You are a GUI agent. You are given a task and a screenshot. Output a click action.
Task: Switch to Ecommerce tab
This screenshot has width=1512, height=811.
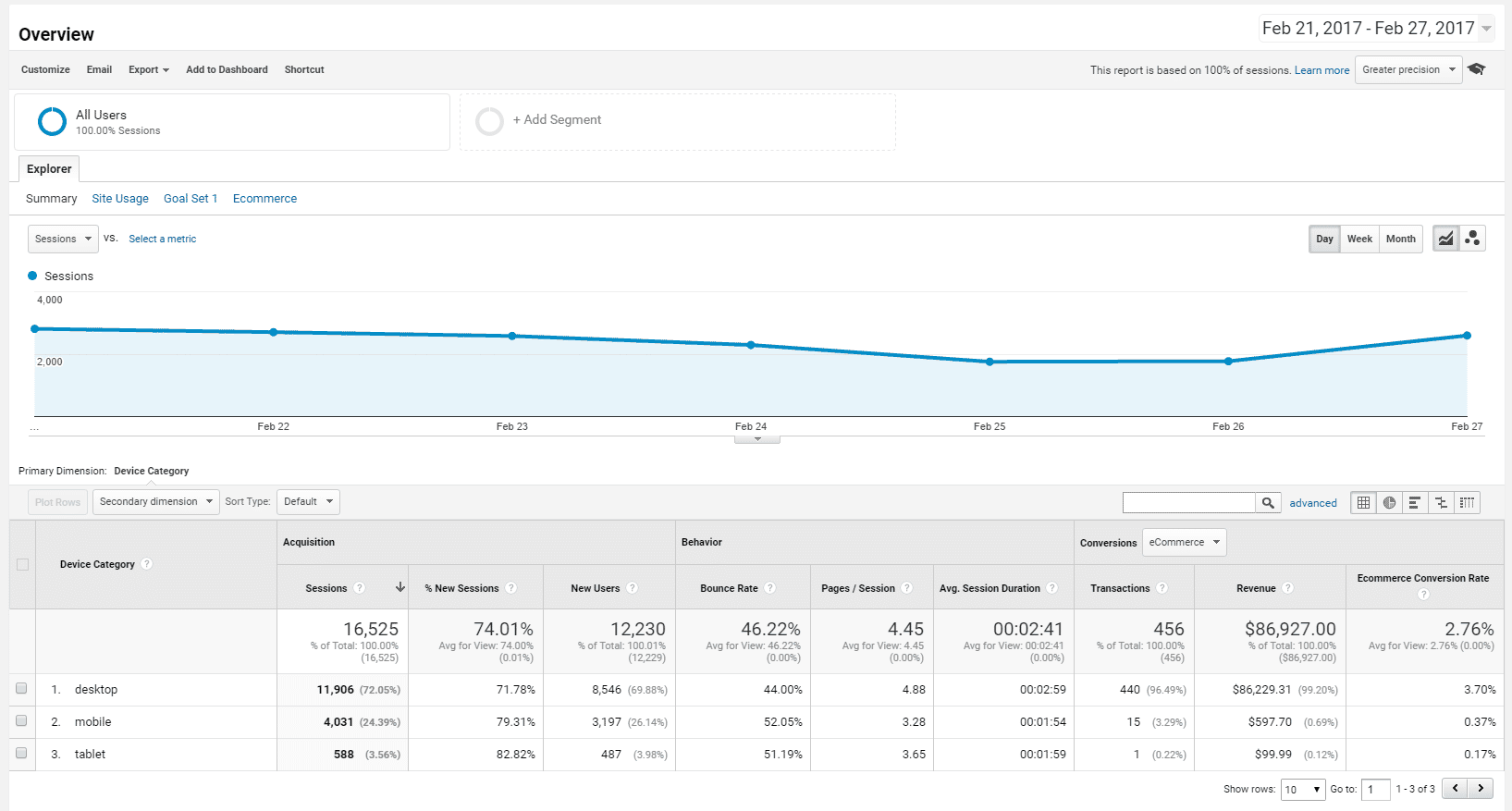264,198
